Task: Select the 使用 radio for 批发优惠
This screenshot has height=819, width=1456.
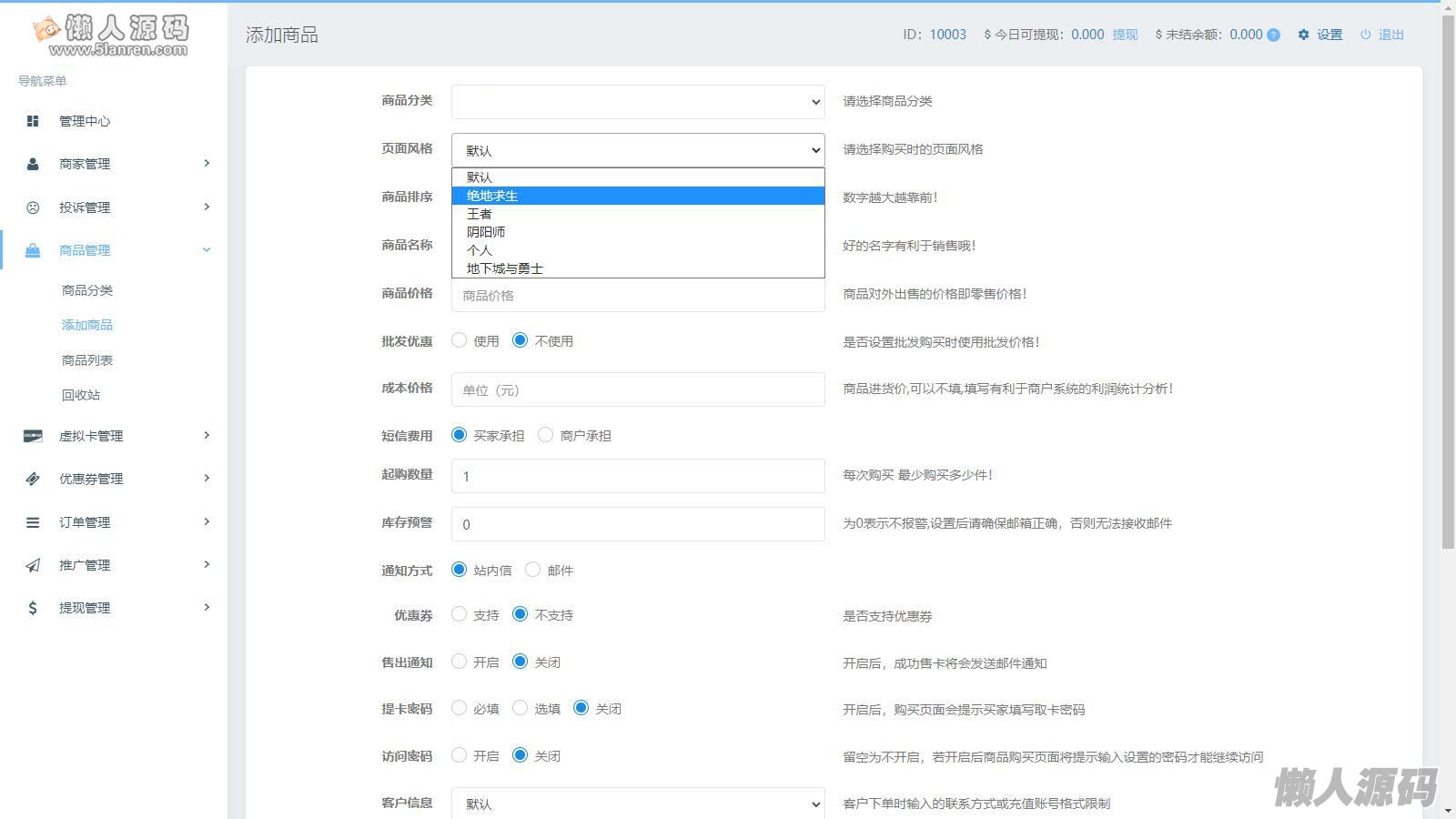Action: (x=460, y=340)
